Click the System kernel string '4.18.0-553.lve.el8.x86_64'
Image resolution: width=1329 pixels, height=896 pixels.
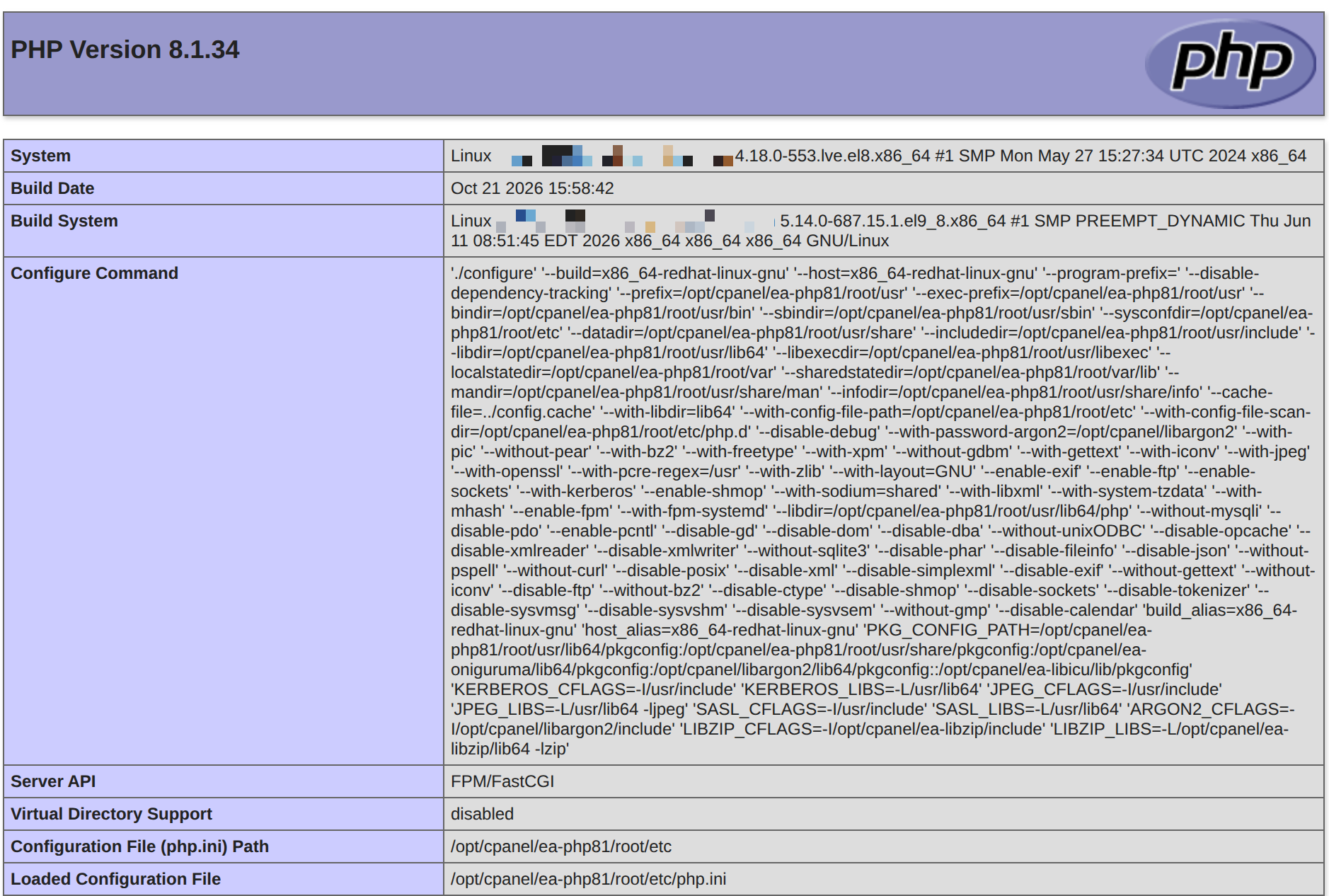click(x=832, y=156)
